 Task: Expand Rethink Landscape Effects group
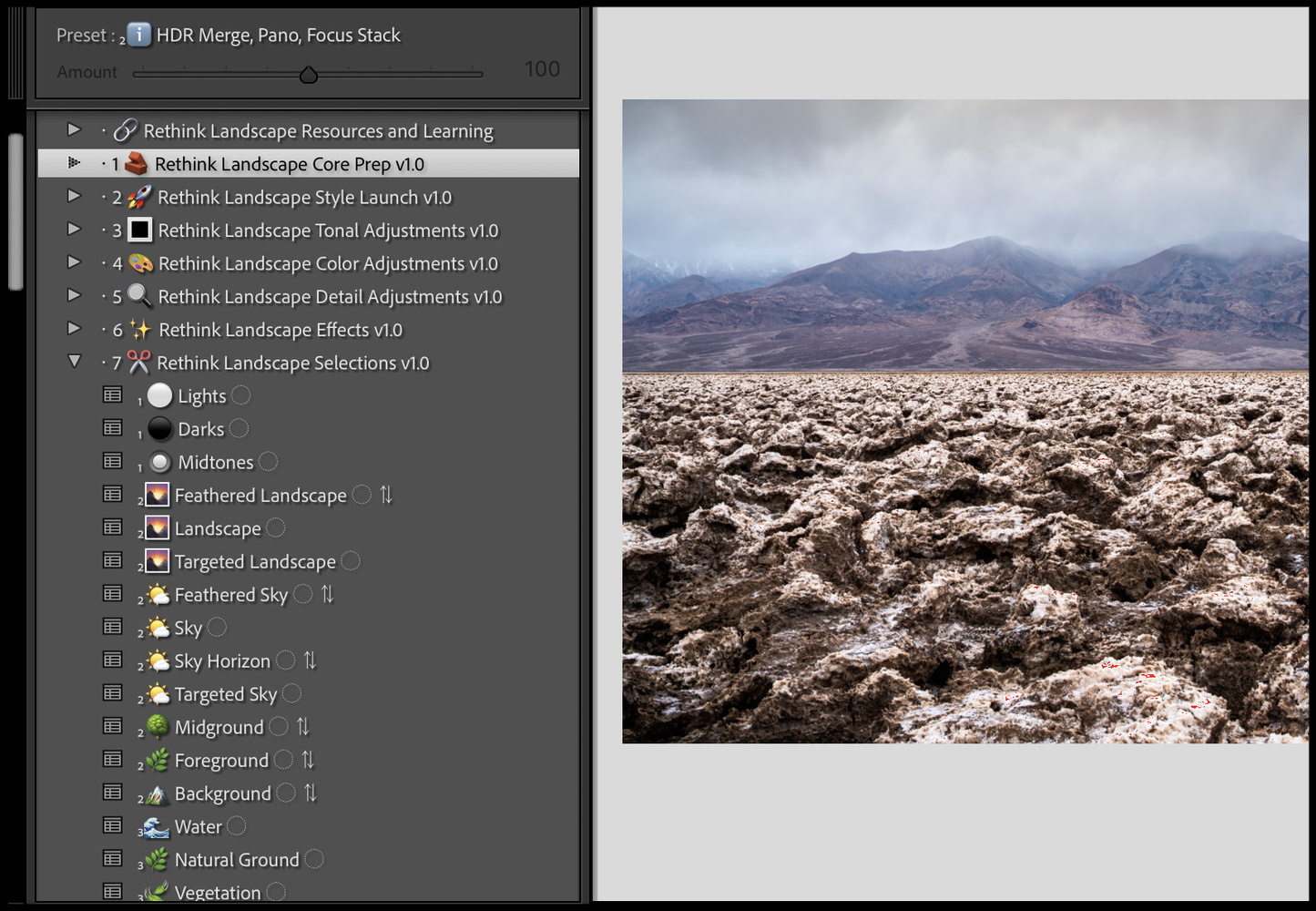[75, 329]
